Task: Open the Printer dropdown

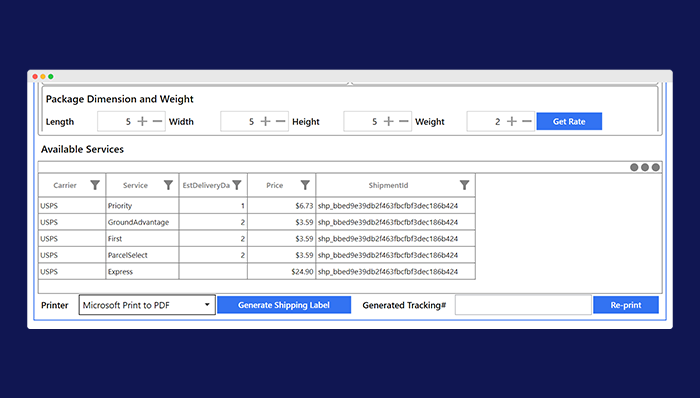Action: coord(147,305)
